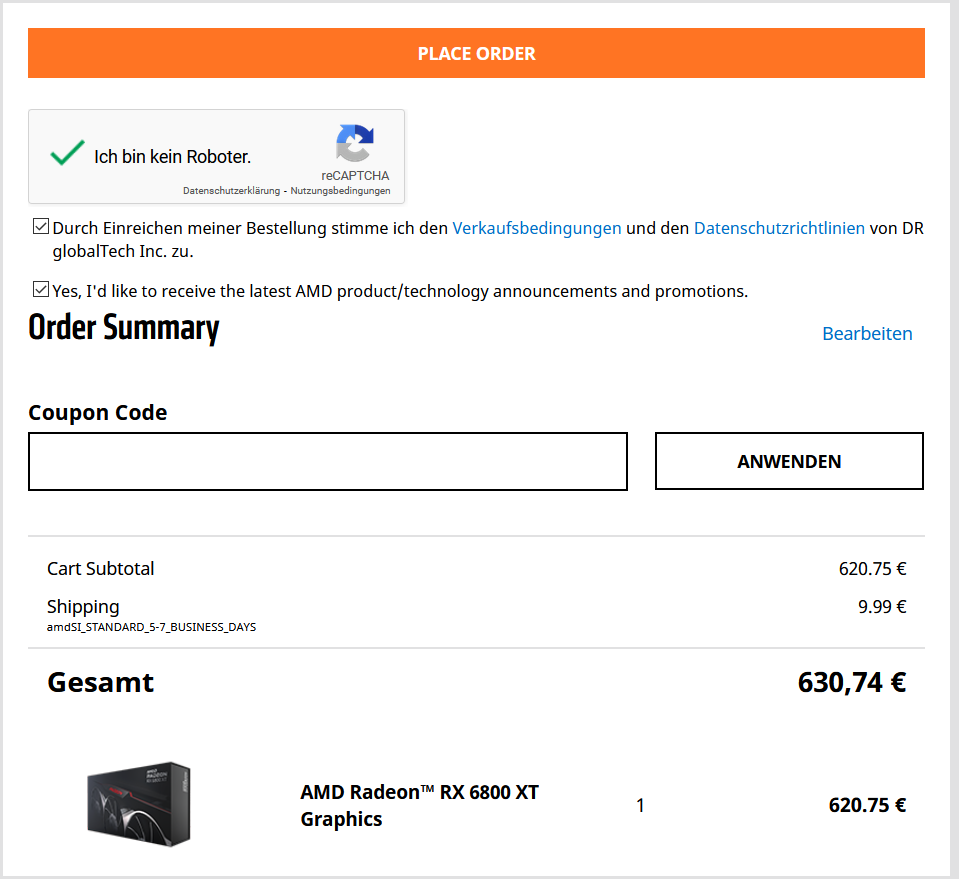Click the Gesamt total of 630,74 €
Viewport: 959px width, 879px height.
pyautogui.click(x=851, y=683)
